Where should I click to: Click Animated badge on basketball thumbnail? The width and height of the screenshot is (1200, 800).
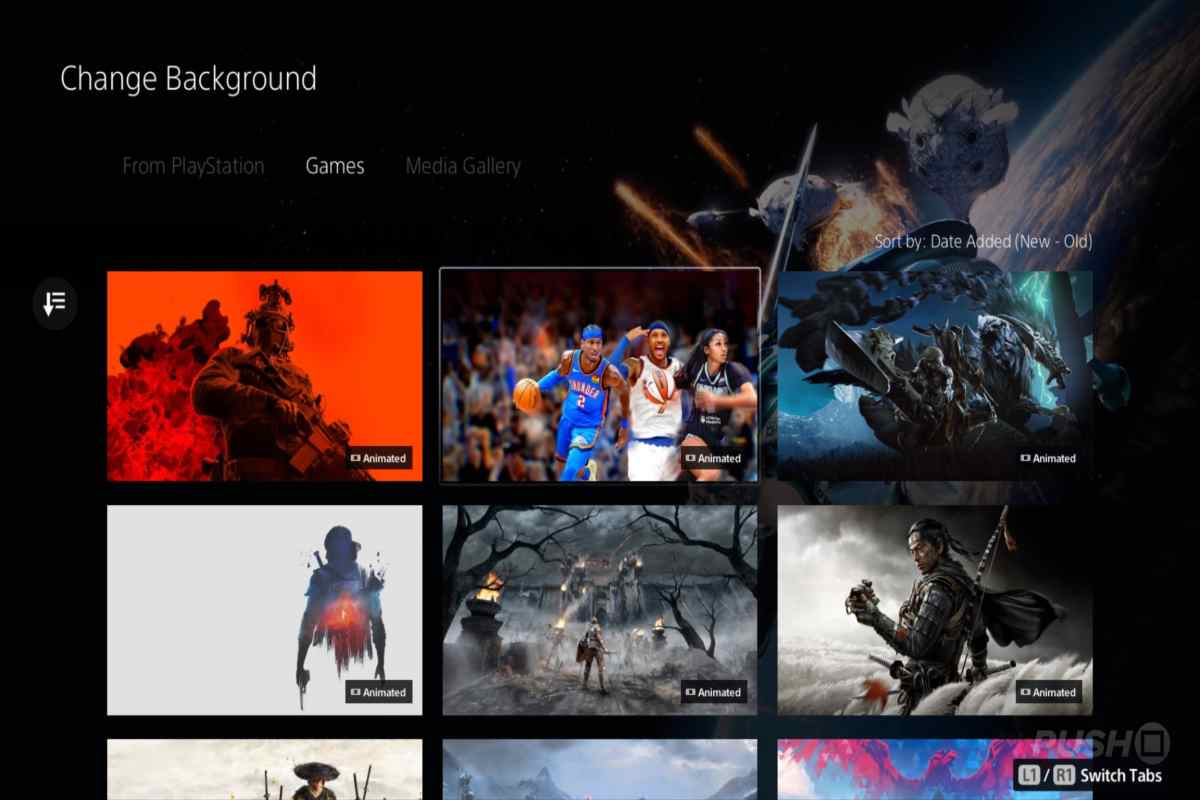(714, 458)
